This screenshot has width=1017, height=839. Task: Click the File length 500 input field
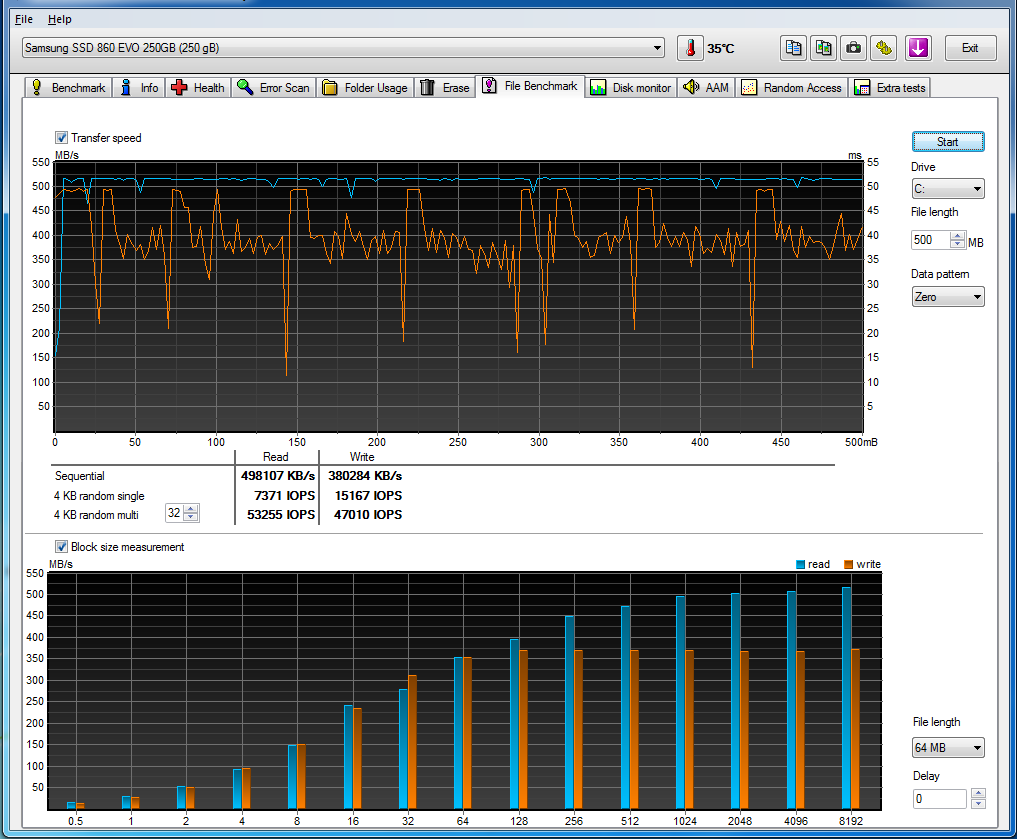tap(931, 240)
